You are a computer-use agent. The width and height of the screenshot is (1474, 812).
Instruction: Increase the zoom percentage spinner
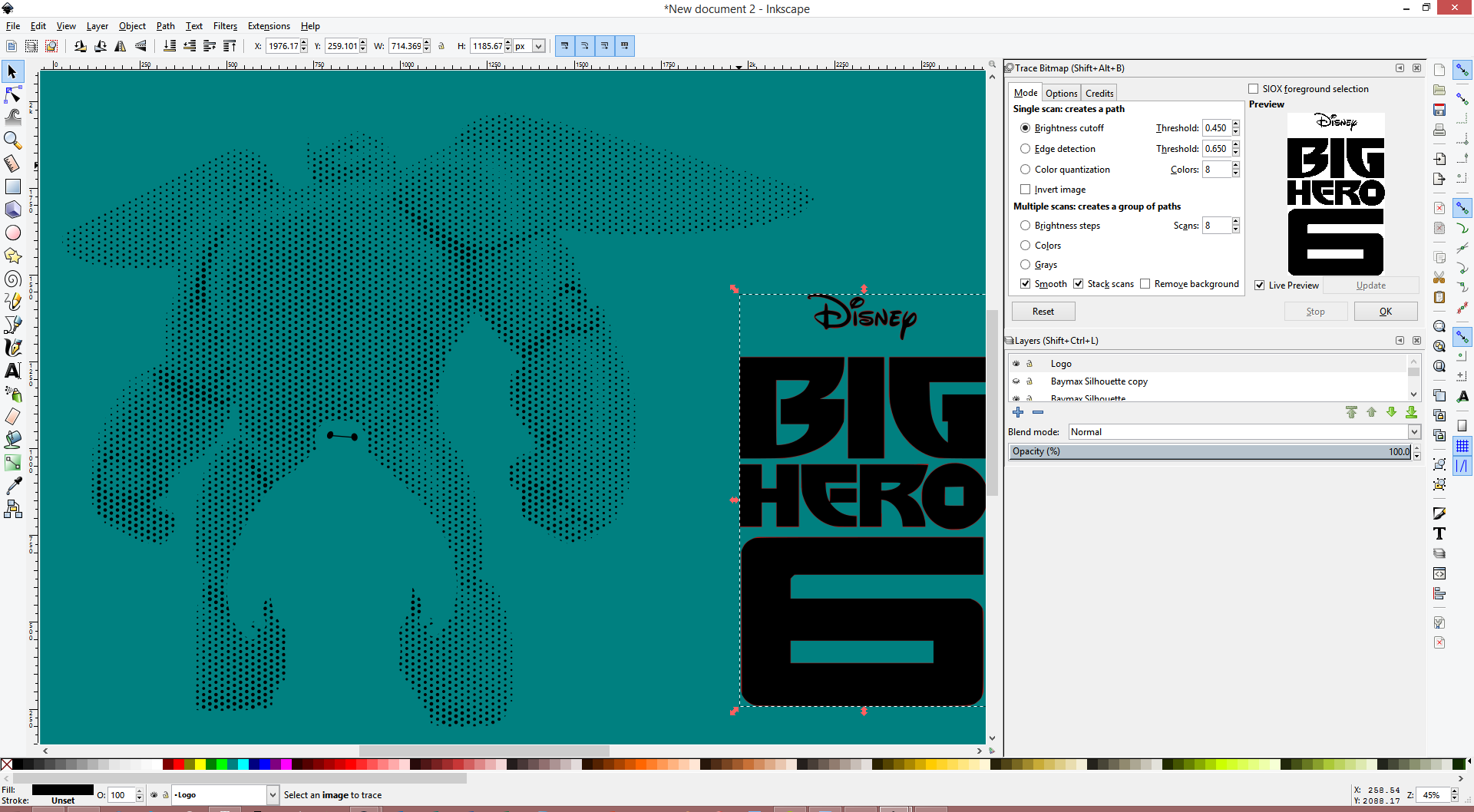point(1454,791)
